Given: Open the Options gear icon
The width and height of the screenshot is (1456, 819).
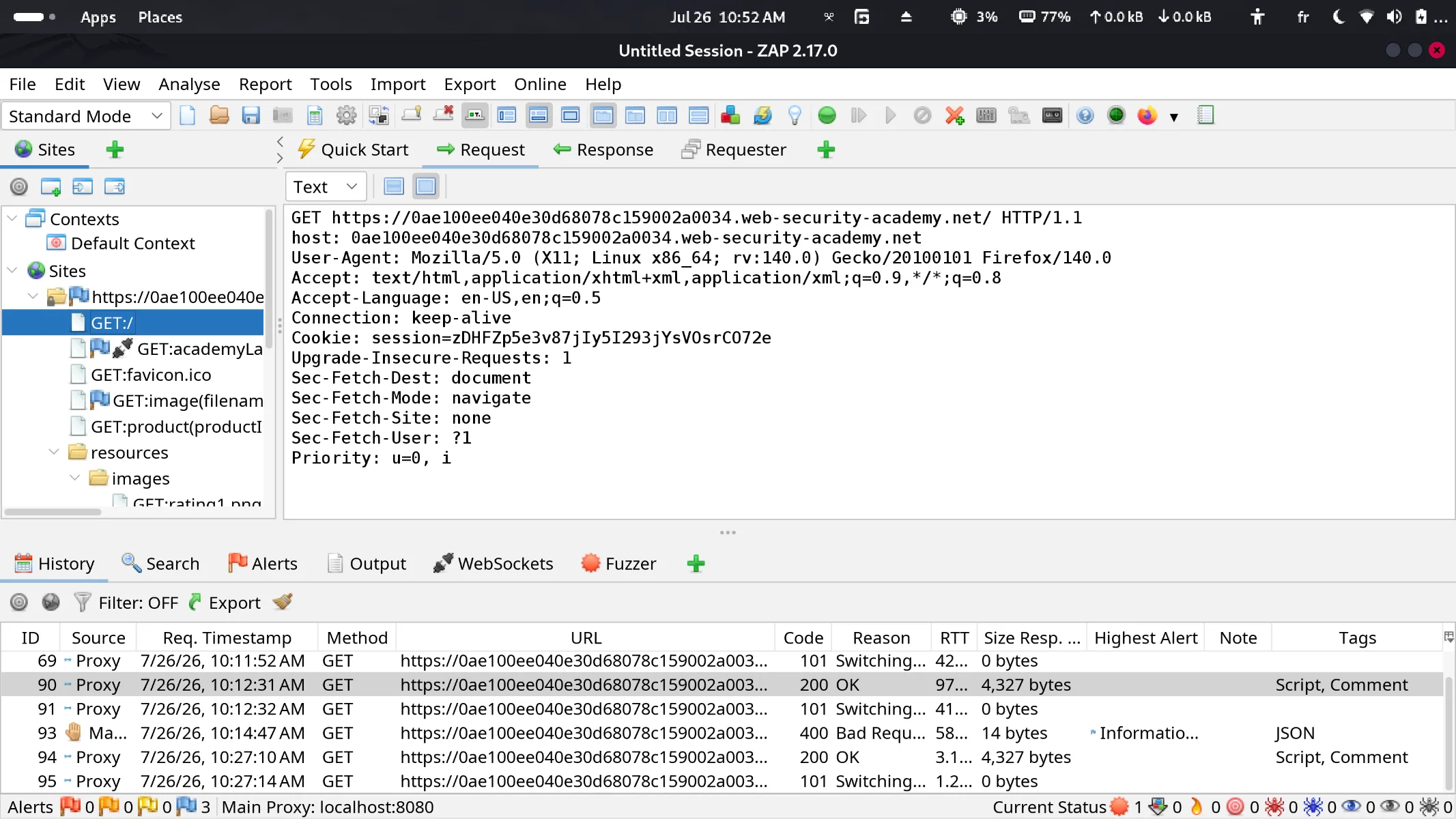Looking at the screenshot, I should click(347, 115).
